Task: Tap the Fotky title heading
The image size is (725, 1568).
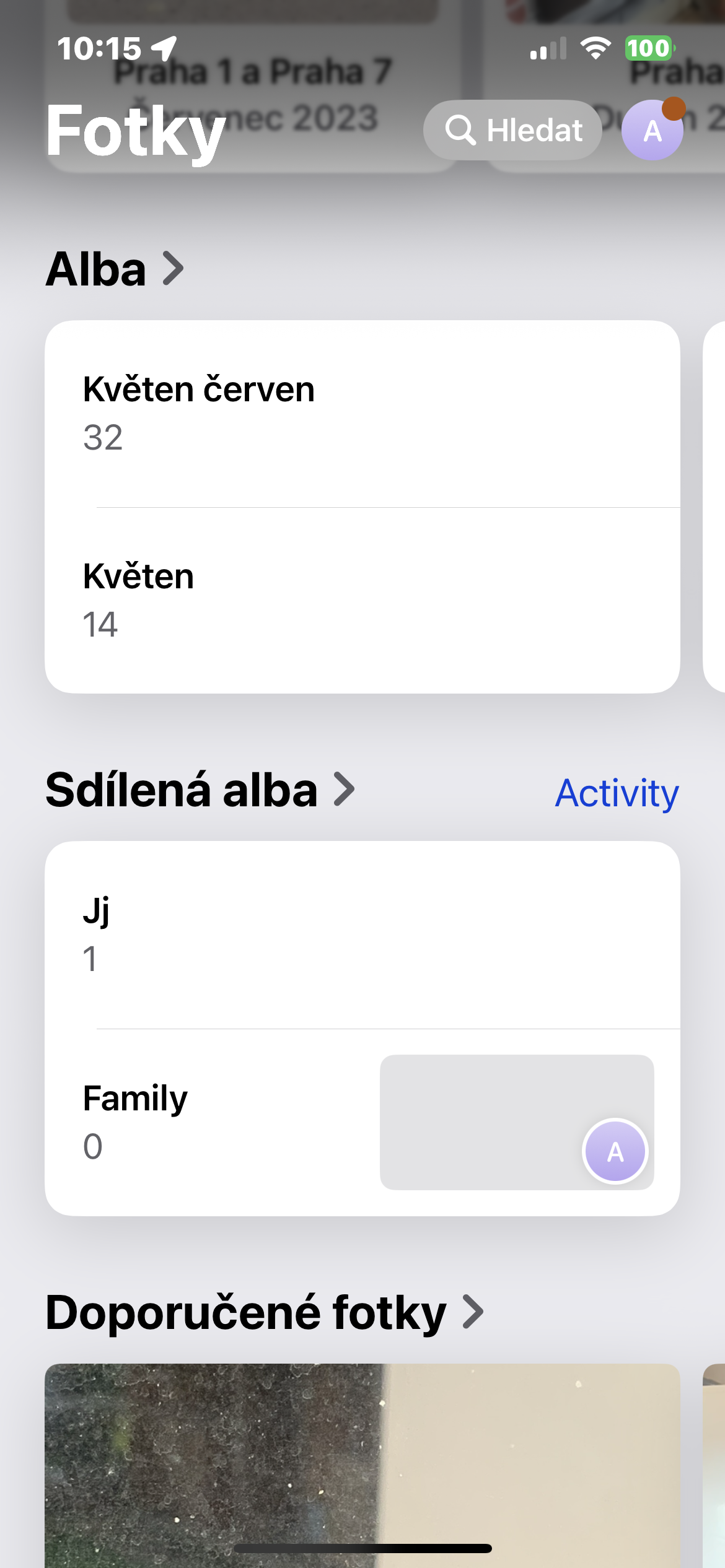Action: click(136, 131)
